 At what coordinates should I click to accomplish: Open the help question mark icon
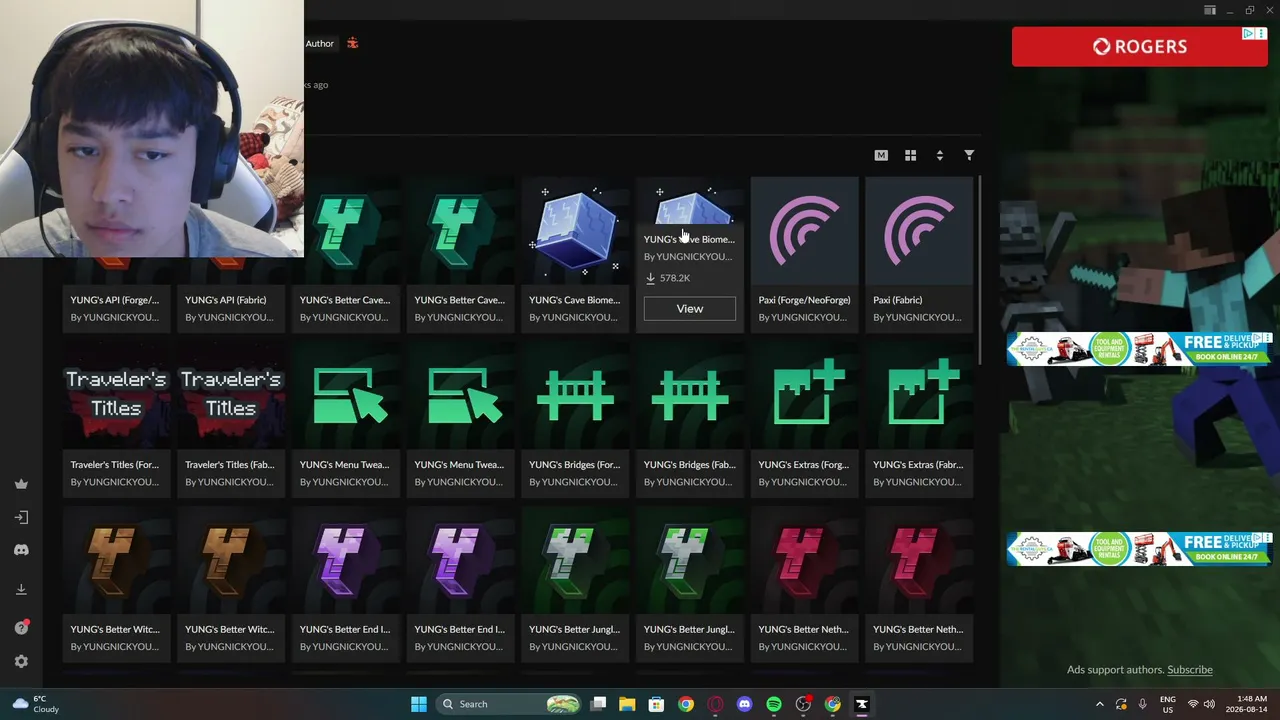21,627
